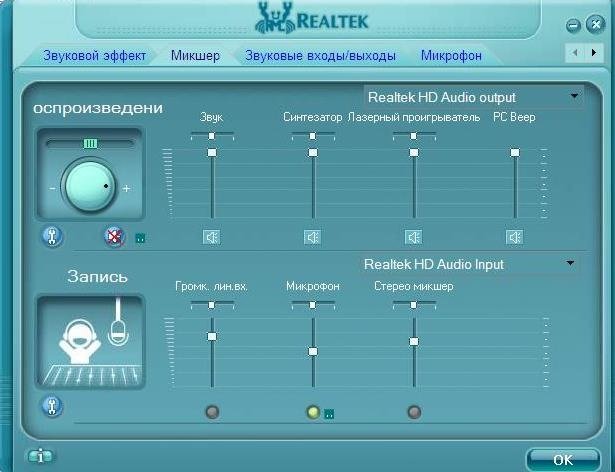The image size is (615, 472).
Task: Click the master playback mute icon
Action: (115, 237)
